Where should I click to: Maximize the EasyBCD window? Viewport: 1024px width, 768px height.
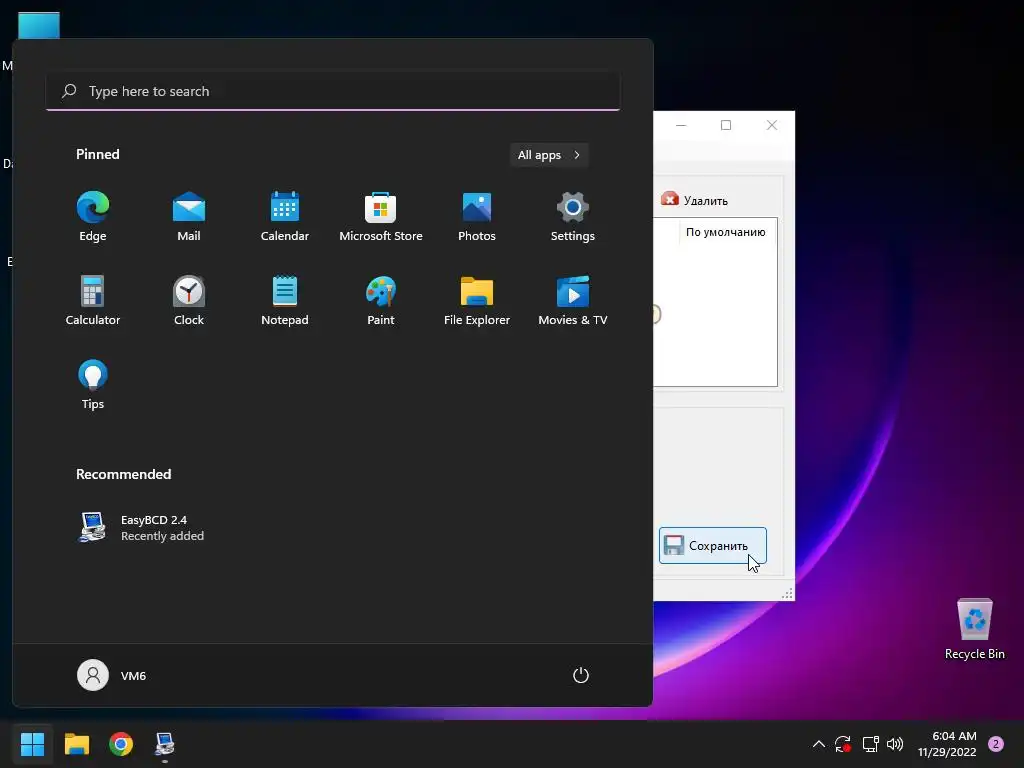pyautogui.click(x=726, y=125)
